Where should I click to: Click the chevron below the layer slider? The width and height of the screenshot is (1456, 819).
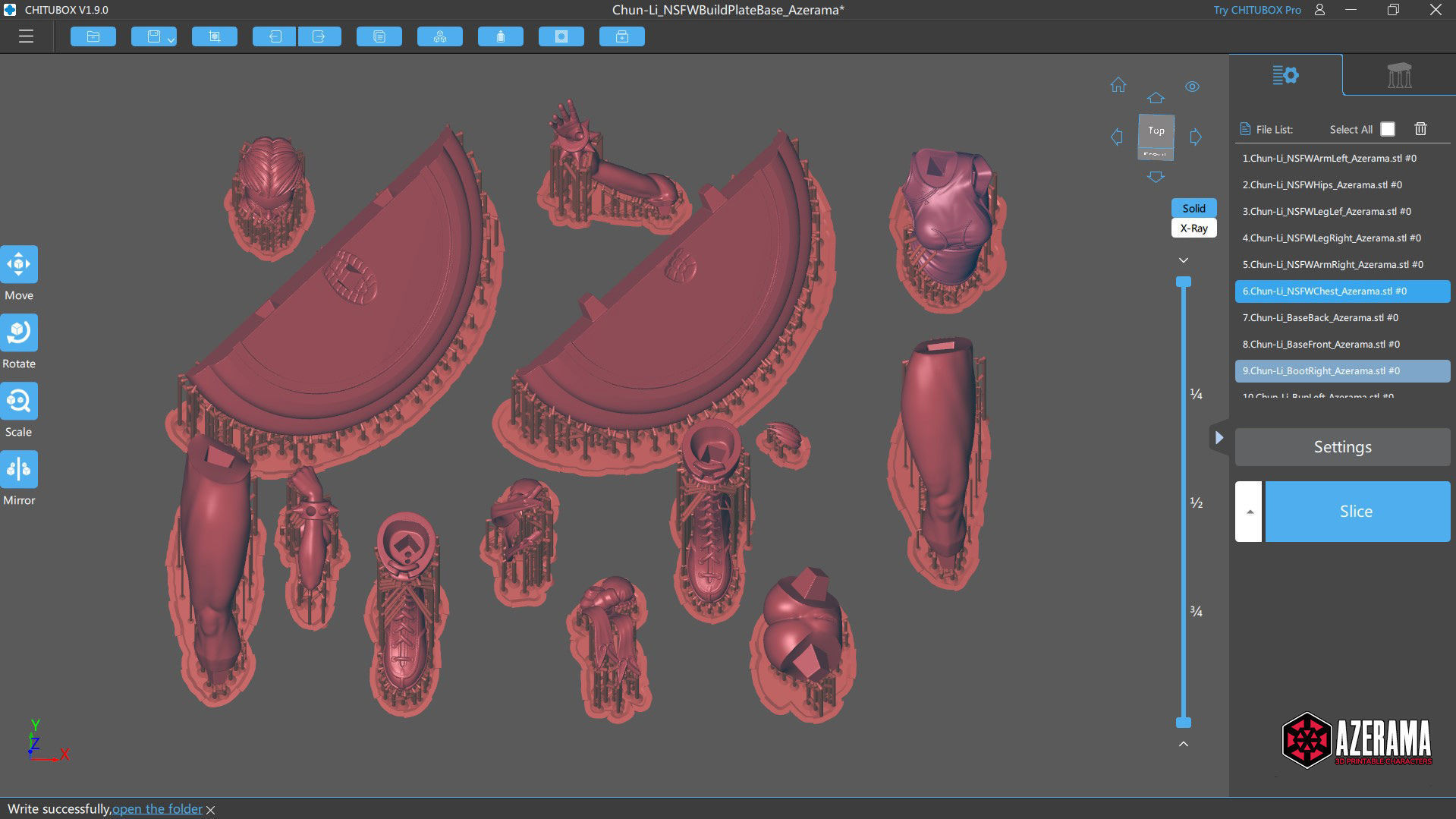click(x=1184, y=744)
